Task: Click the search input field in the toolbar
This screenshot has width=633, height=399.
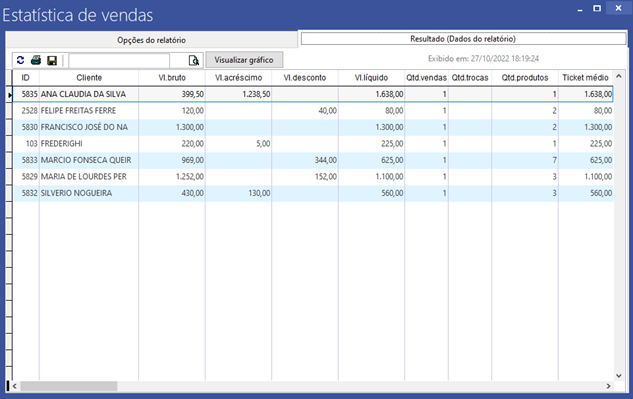Action: coord(119,61)
